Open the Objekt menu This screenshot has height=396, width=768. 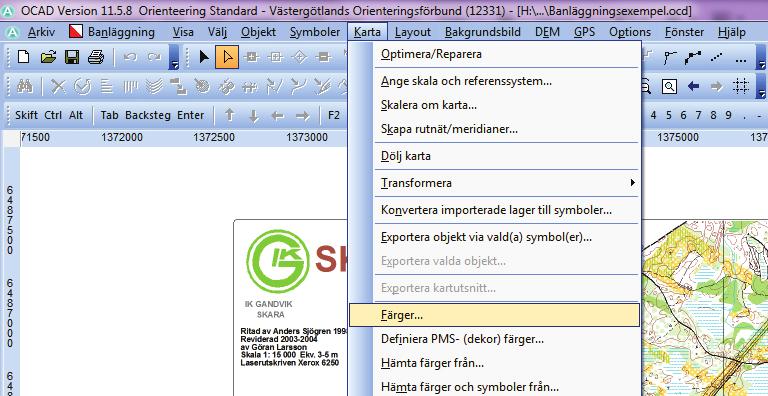tap(258, 32)
